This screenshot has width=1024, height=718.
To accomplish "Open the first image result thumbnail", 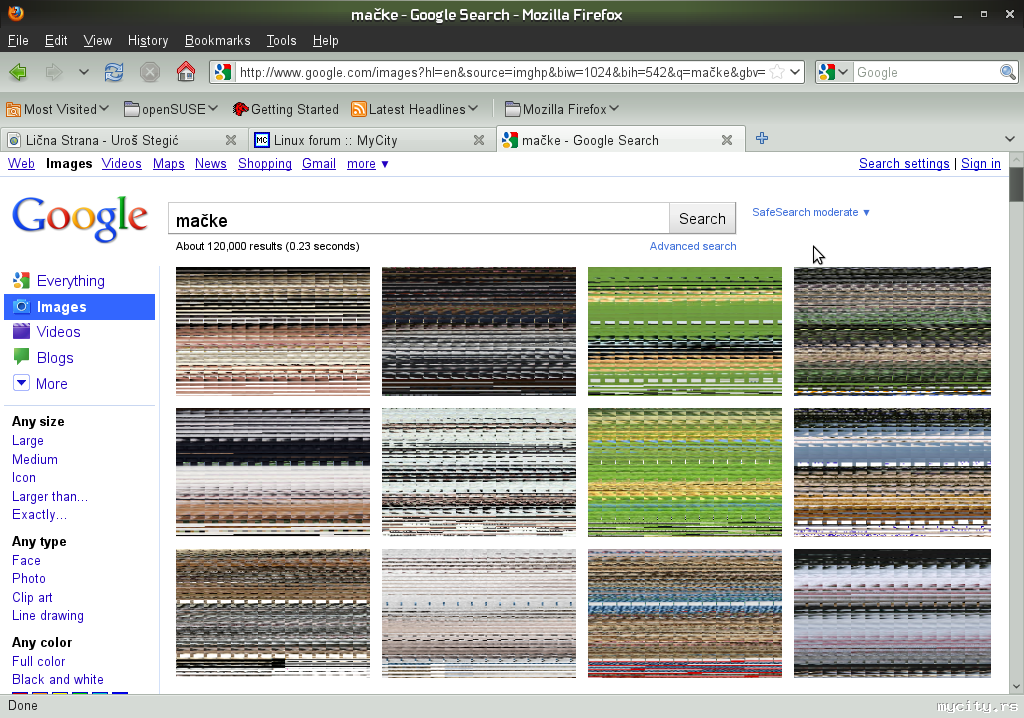I will (x=273, y=331).
